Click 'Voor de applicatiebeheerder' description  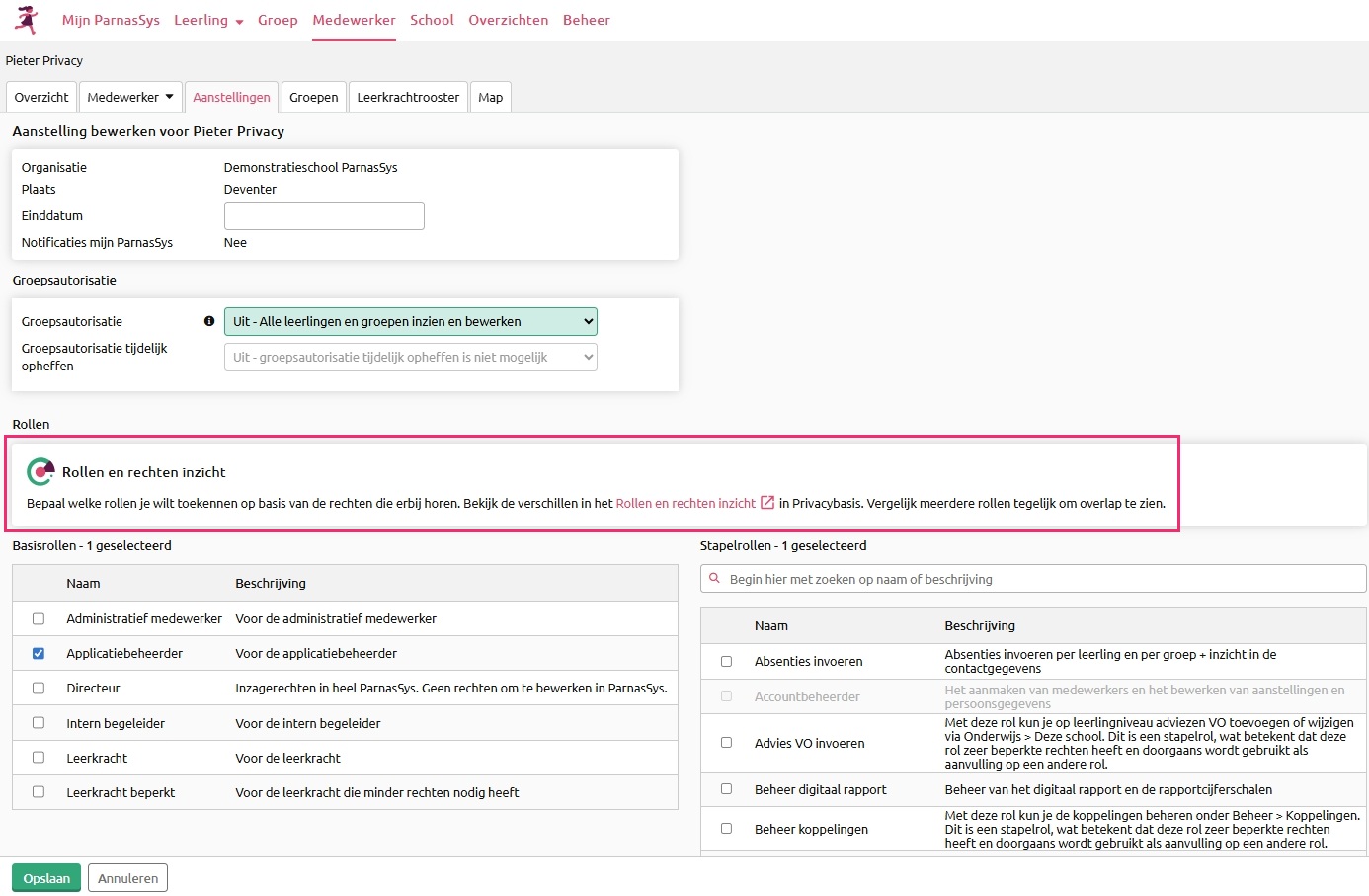coord(316,653)
